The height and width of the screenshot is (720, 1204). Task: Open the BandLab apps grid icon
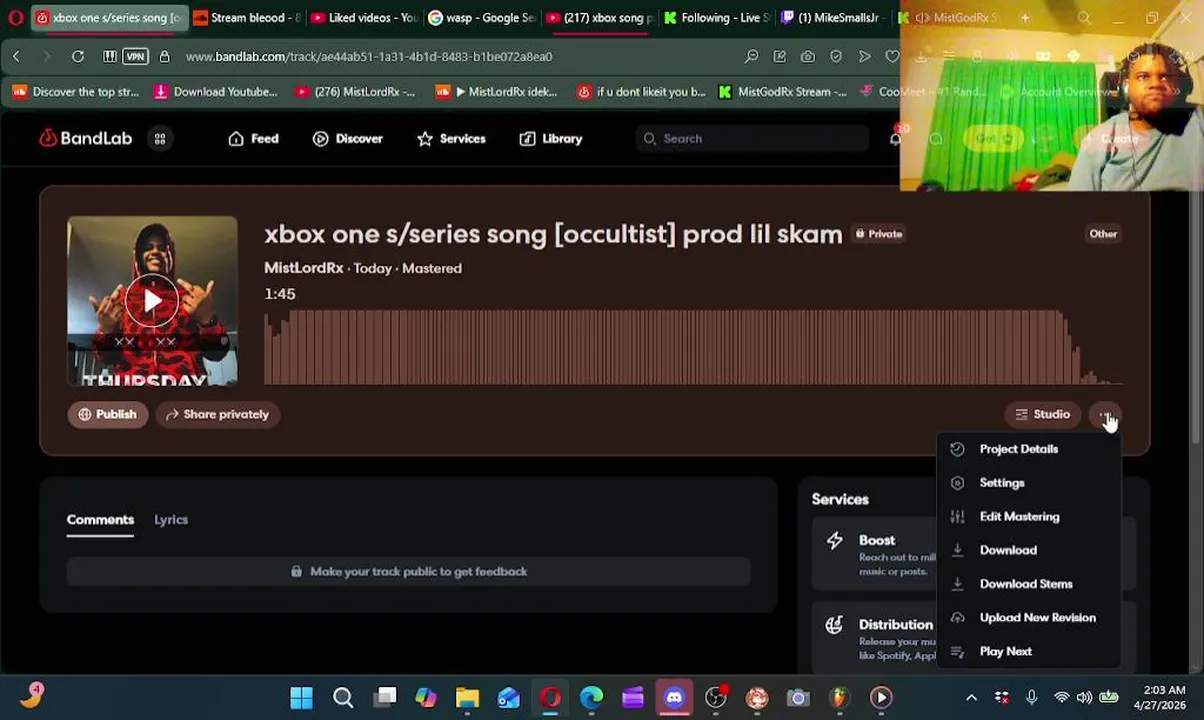click(160, 139)
